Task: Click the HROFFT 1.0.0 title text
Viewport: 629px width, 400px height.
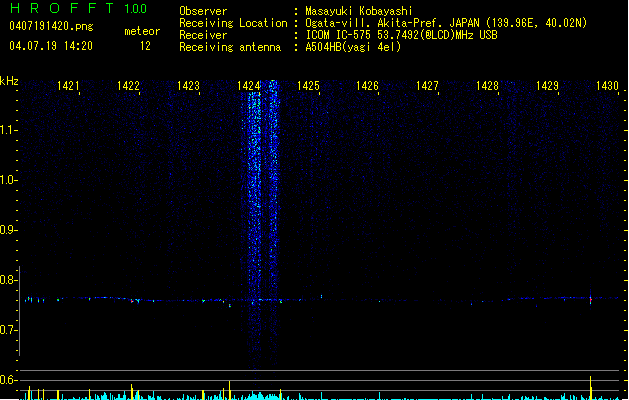Action: point(79,8)
